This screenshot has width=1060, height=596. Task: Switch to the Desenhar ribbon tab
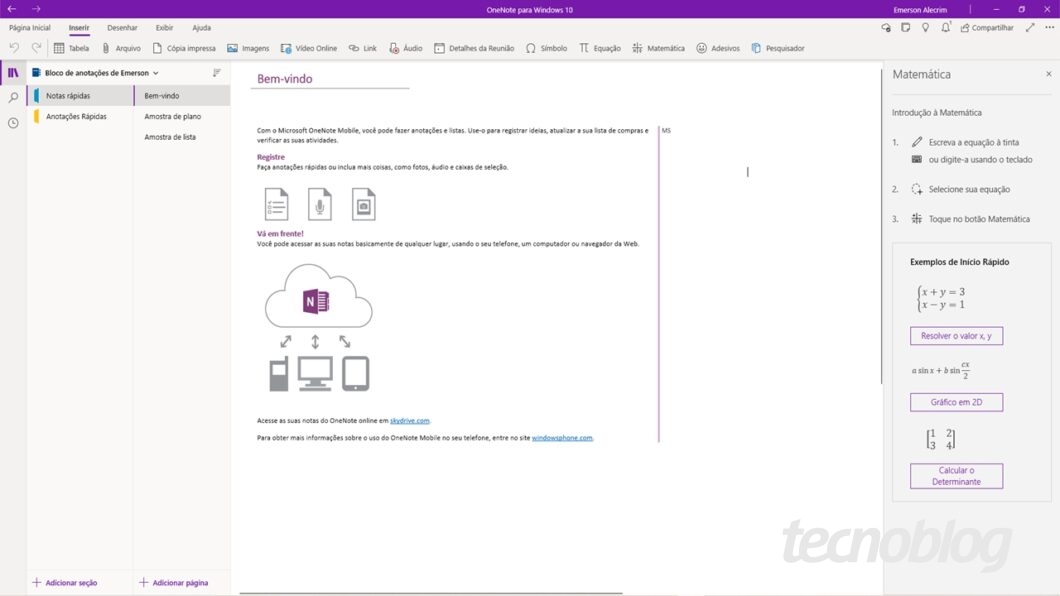122,27
